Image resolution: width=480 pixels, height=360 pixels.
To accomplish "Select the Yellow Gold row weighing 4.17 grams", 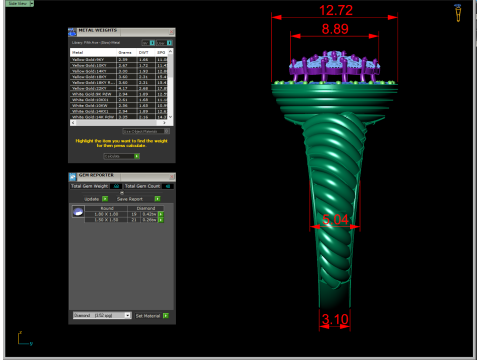I will [x=119, y=88].
